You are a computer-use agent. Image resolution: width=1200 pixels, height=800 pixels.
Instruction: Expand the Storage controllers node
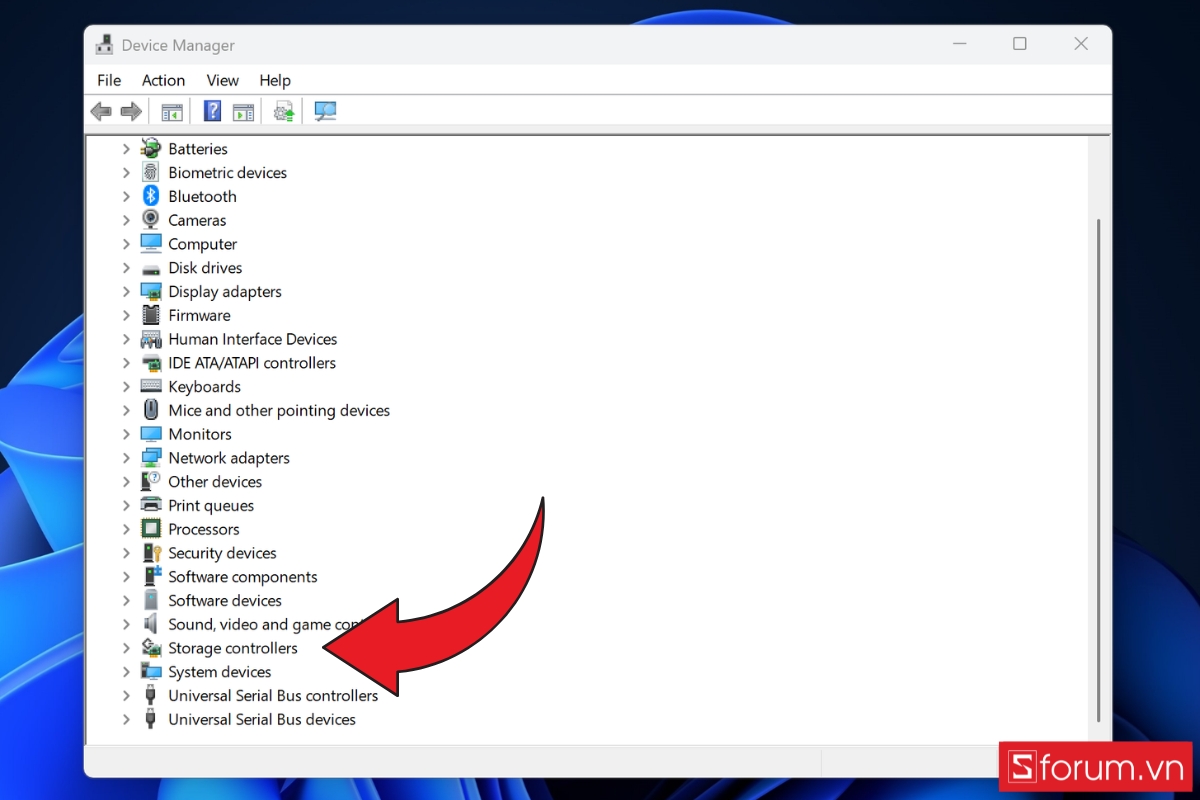[126, 648]
